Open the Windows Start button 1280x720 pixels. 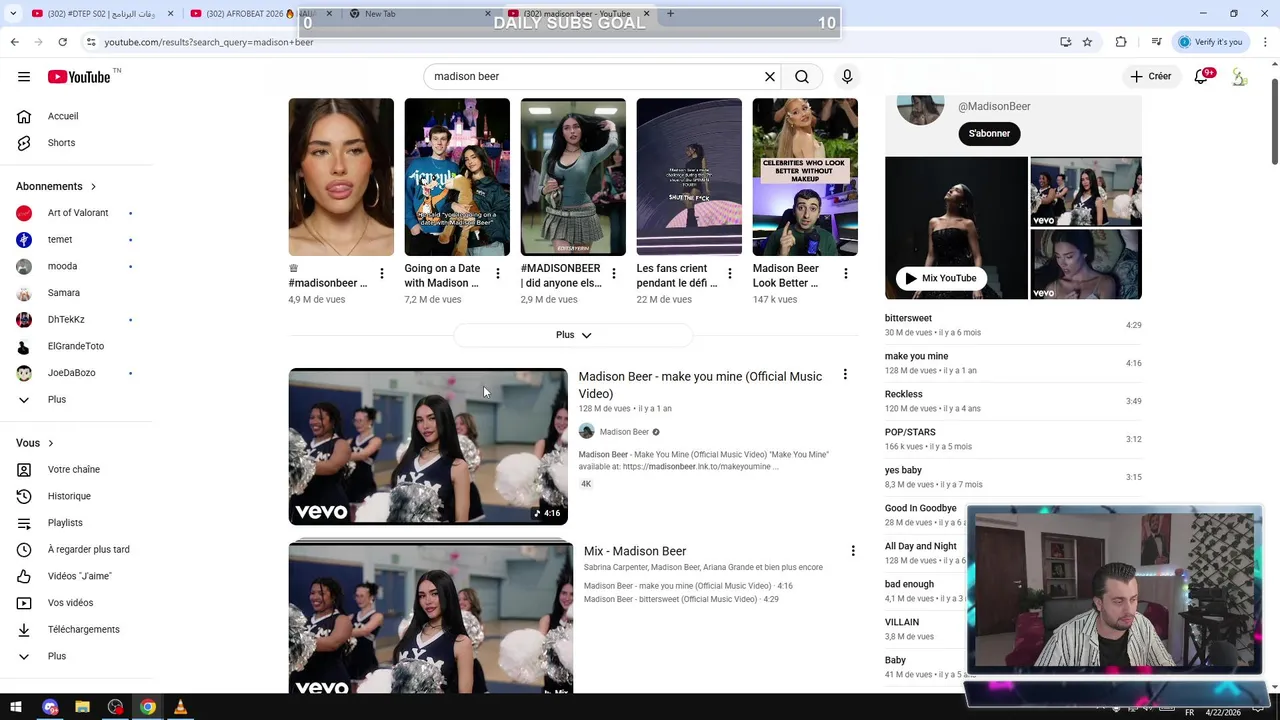click(x=16, y=707)
